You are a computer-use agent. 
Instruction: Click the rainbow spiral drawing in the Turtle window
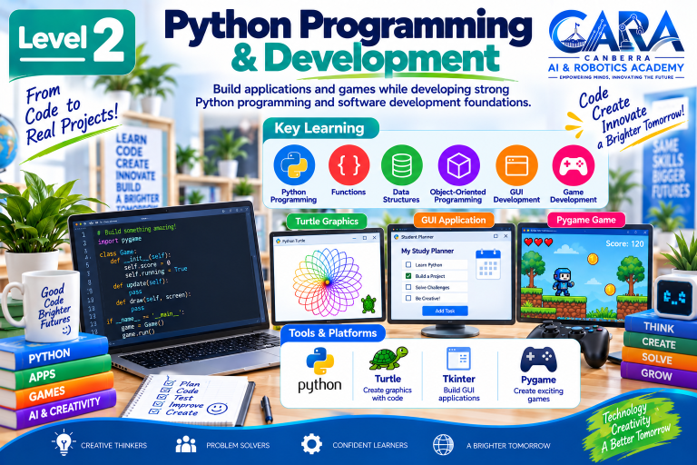[x=327, y=283]
